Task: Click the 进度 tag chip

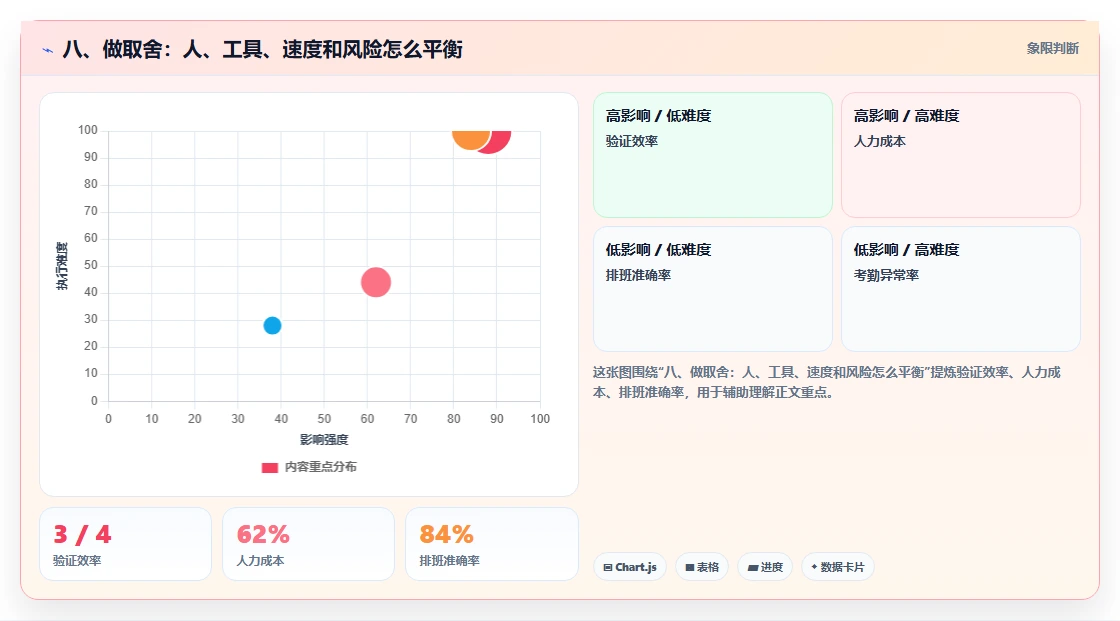Action: coord(765,567)
